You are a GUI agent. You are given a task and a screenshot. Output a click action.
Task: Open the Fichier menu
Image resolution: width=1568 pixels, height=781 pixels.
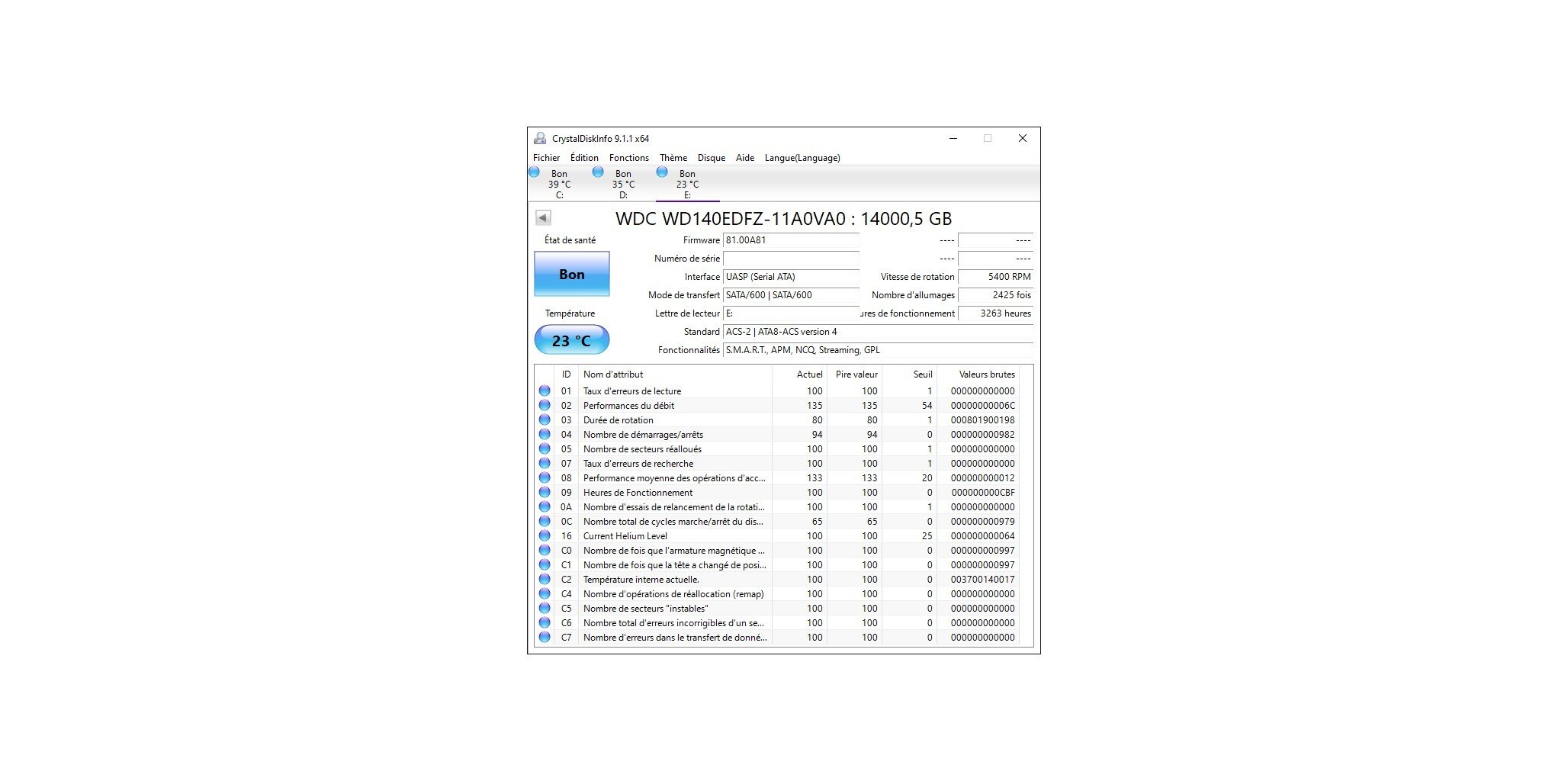[546, 158]
